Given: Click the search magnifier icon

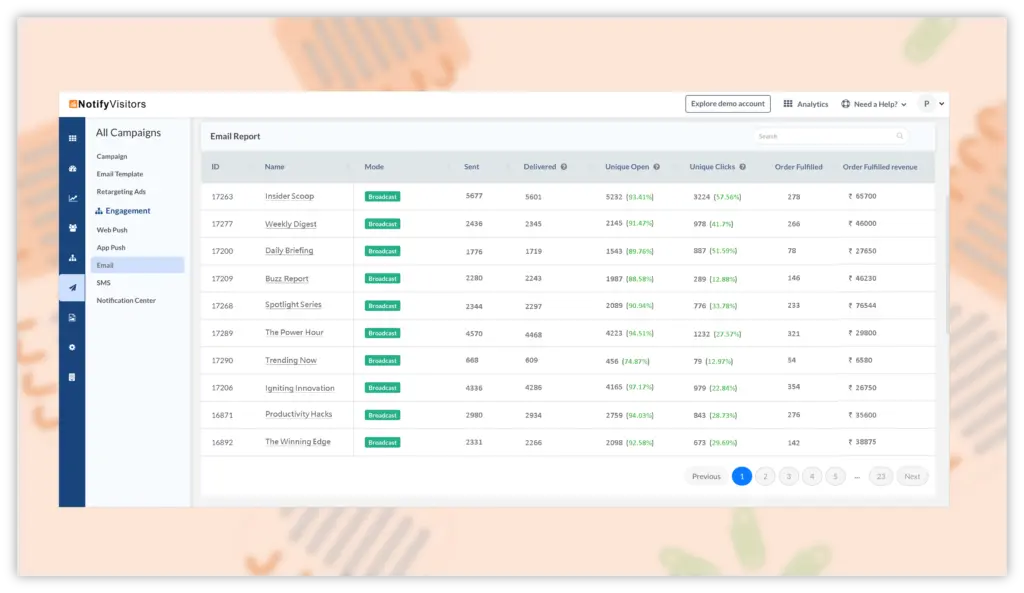Looking at the screenshot, I should 900,136.
